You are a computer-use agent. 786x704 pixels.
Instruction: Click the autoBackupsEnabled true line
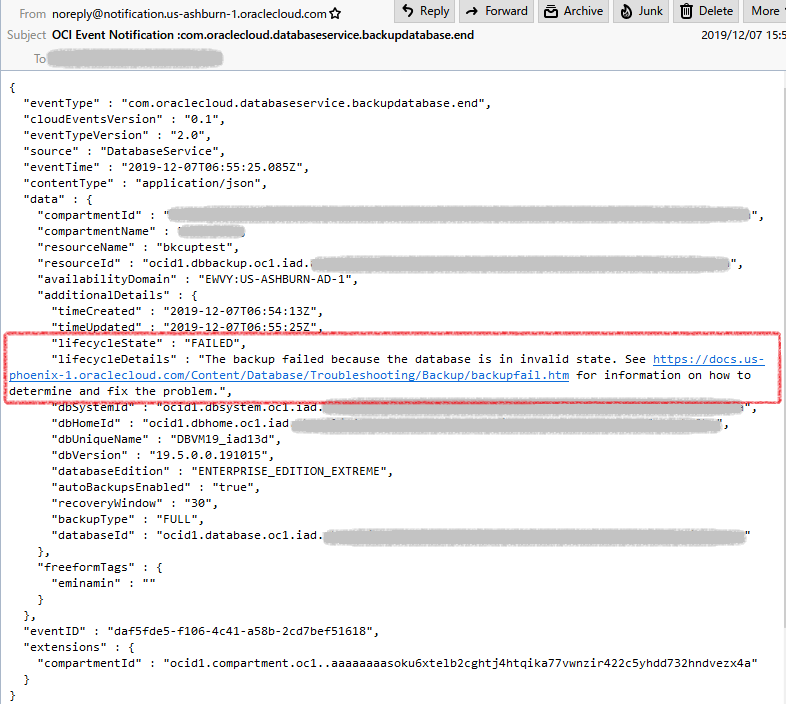tap(155, 487)
